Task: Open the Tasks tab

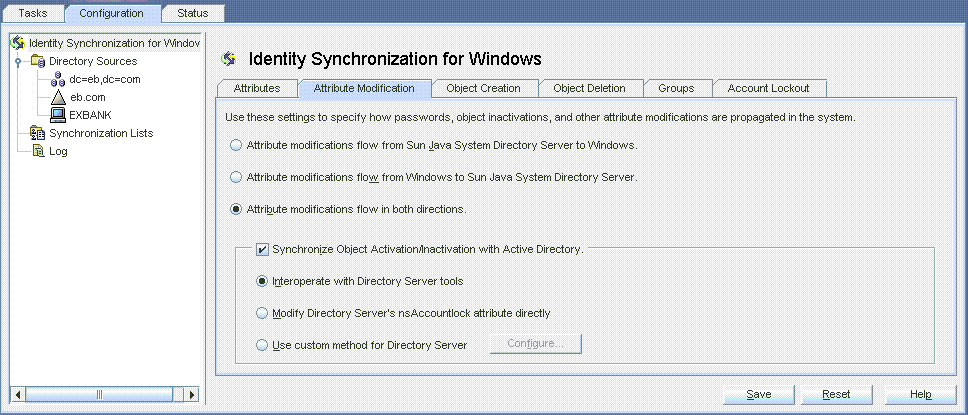Action: [33, 13]
